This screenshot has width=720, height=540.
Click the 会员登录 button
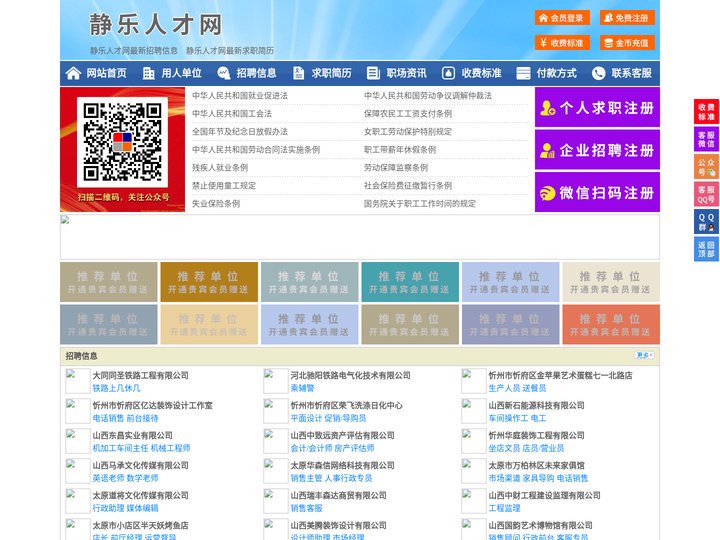pos(562,18)
